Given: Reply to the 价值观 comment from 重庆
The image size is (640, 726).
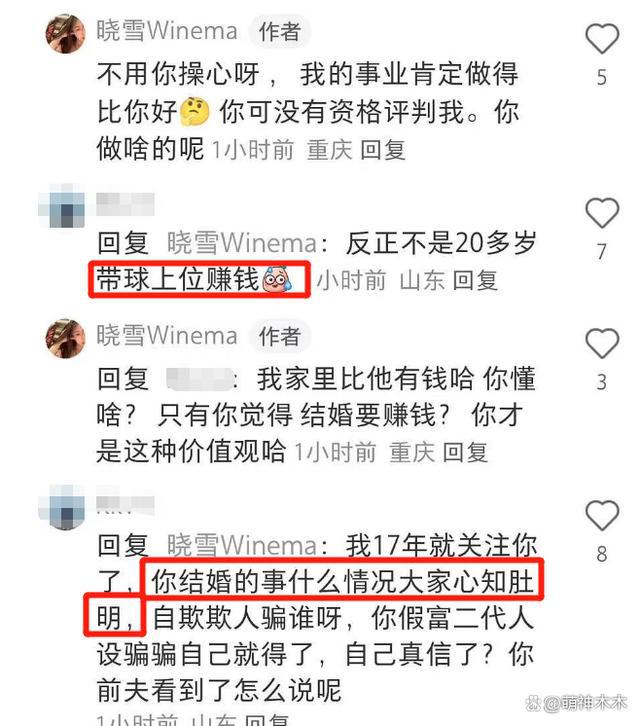Looking at the screenshot, I should (465, 452).
